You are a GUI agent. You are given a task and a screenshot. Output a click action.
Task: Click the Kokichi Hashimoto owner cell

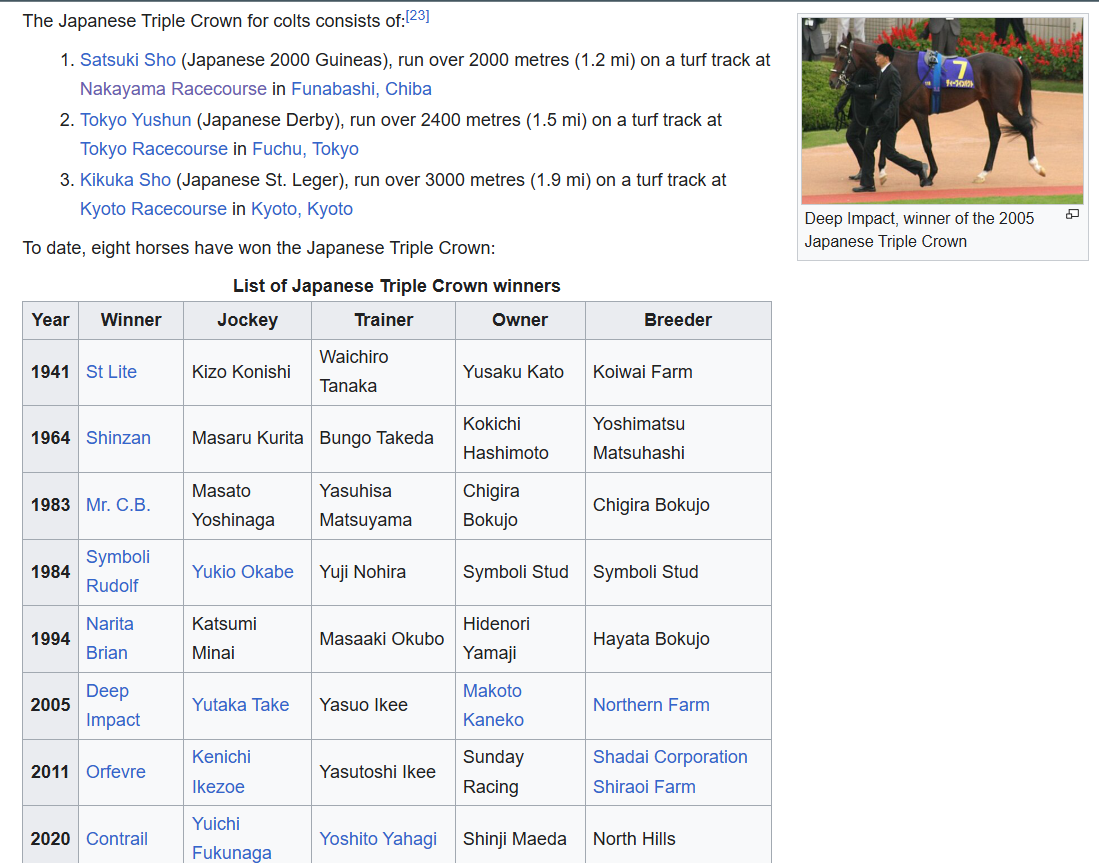(520, 439)
